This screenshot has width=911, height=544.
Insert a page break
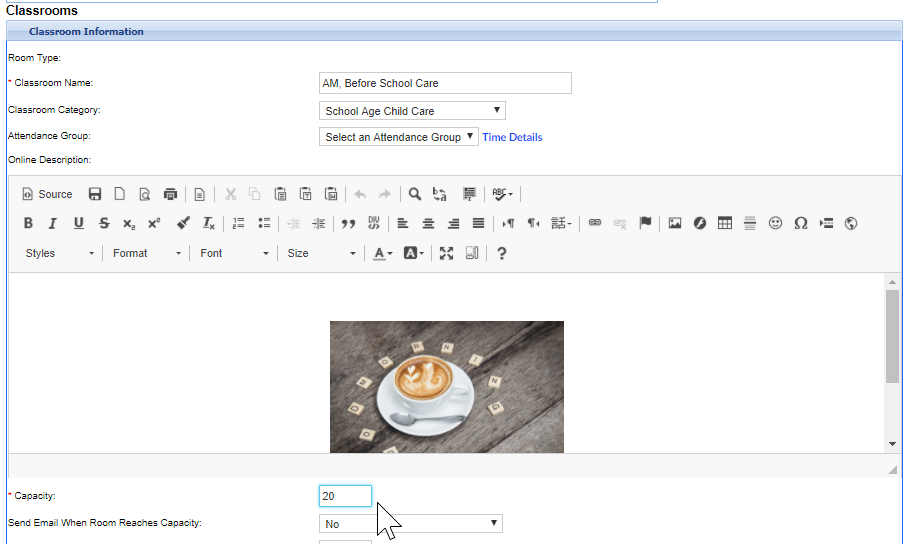point(826,223)
